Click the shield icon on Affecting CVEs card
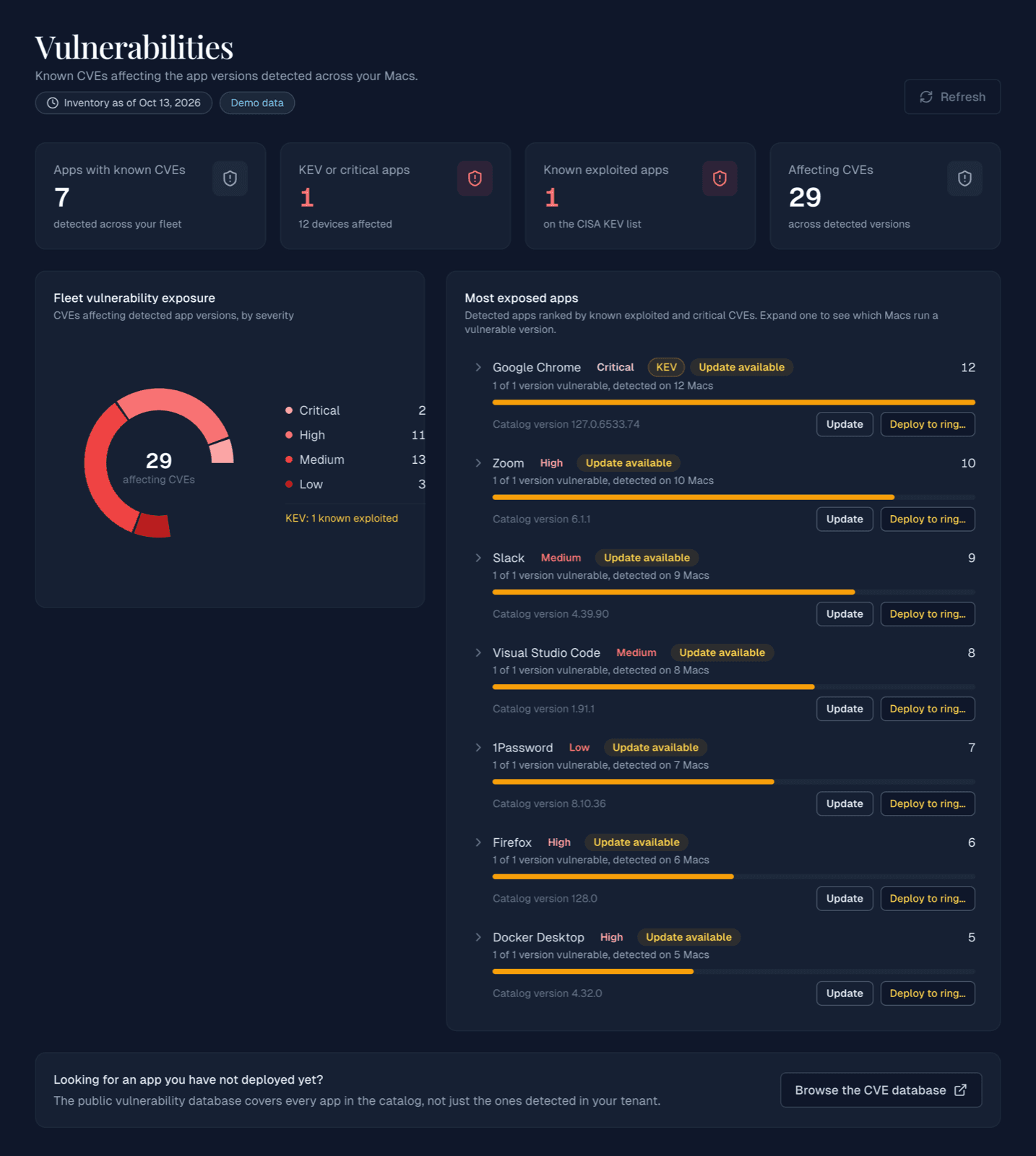This screenshot has height=1156, width=1036. 964,178
